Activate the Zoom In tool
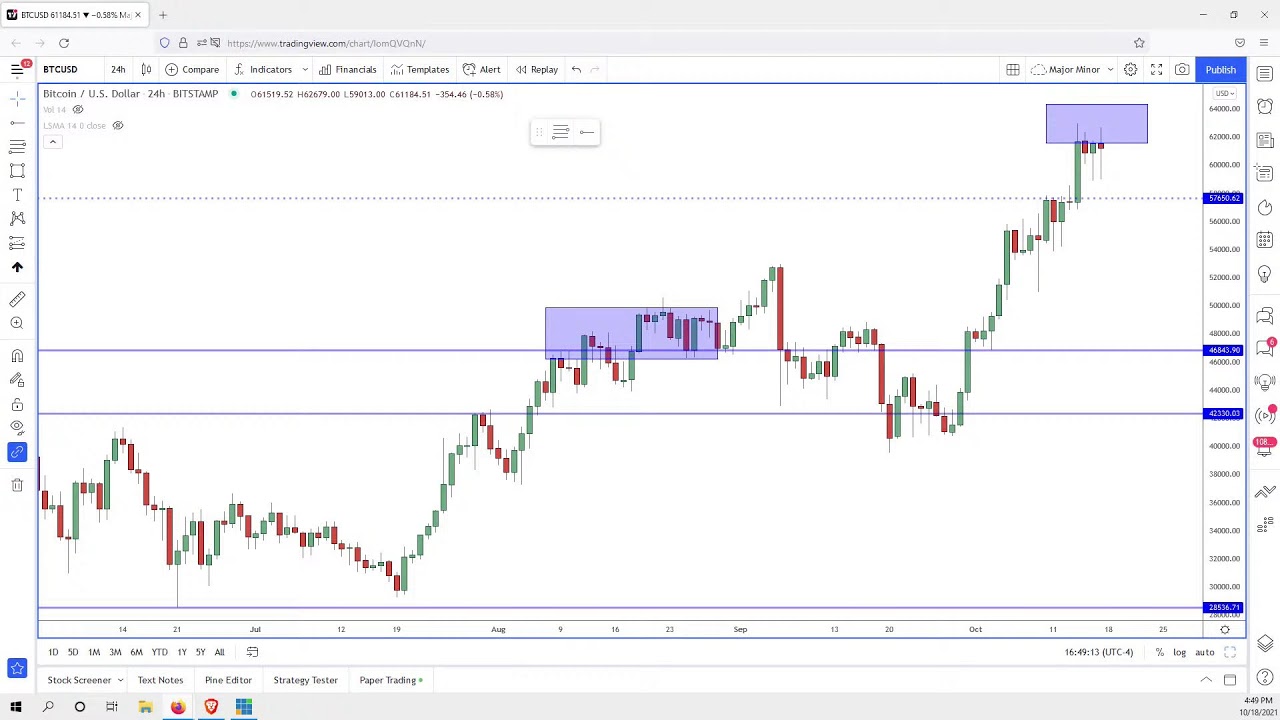1280x720 pixels. tap(17, 323)
